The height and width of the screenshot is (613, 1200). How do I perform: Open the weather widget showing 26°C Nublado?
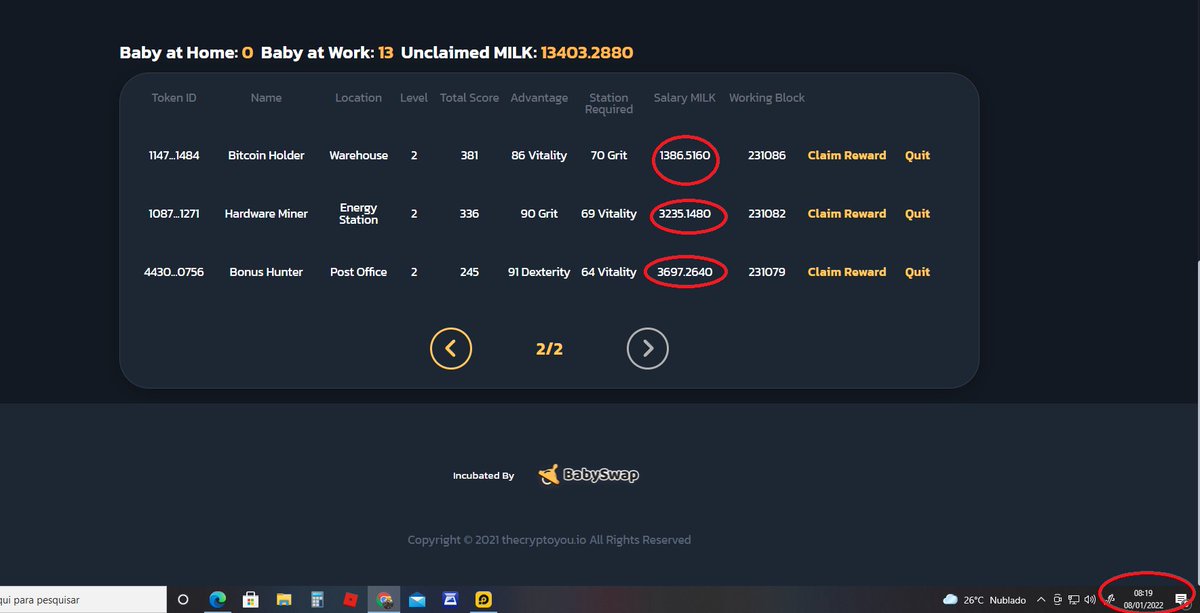984,600
